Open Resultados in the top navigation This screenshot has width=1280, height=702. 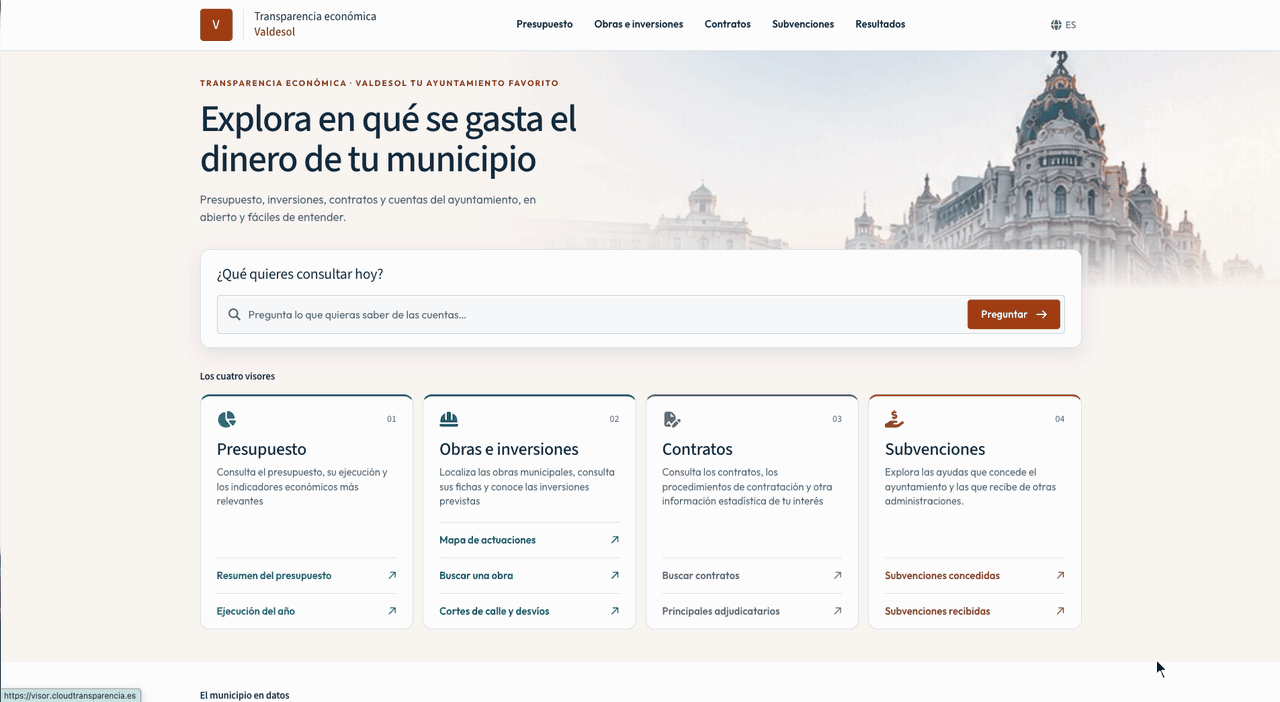880,25
